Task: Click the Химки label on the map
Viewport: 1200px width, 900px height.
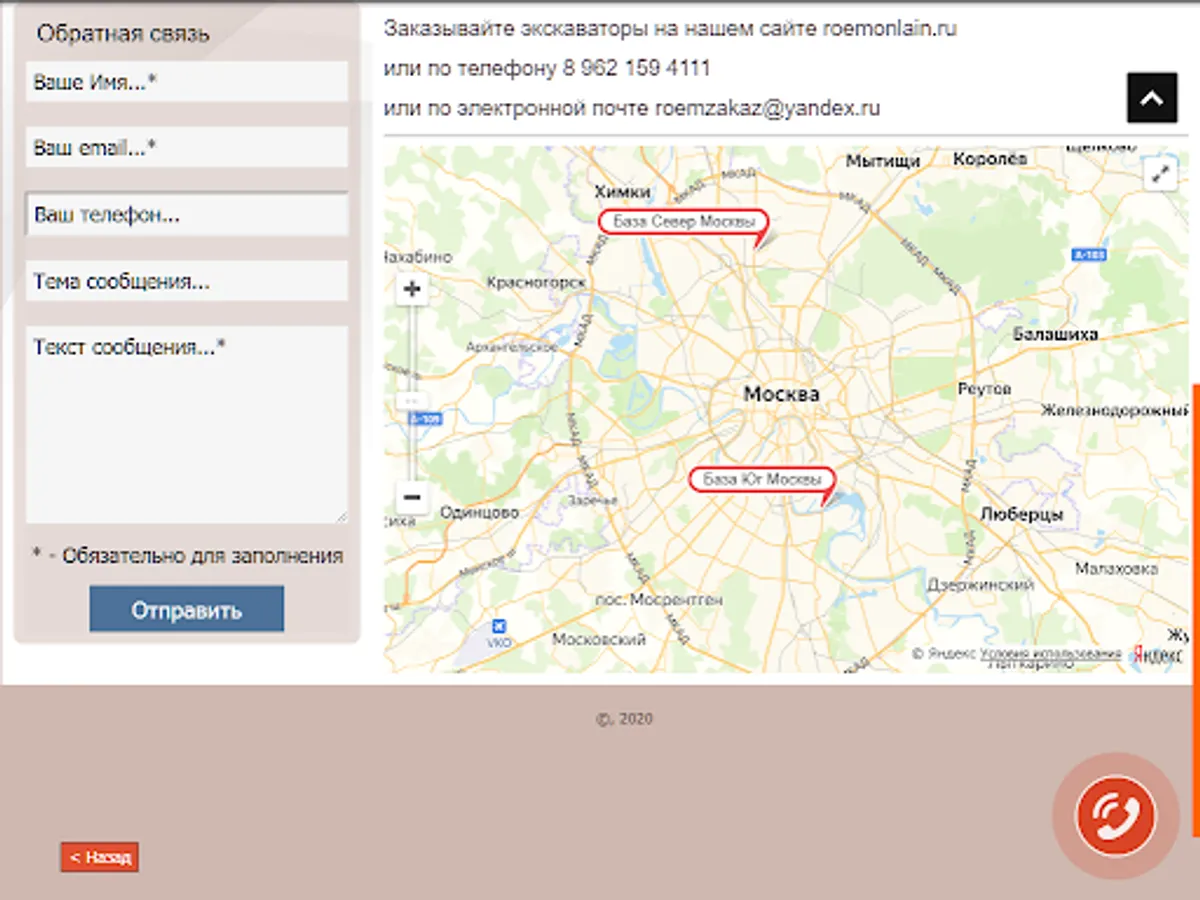Action: 622,191
